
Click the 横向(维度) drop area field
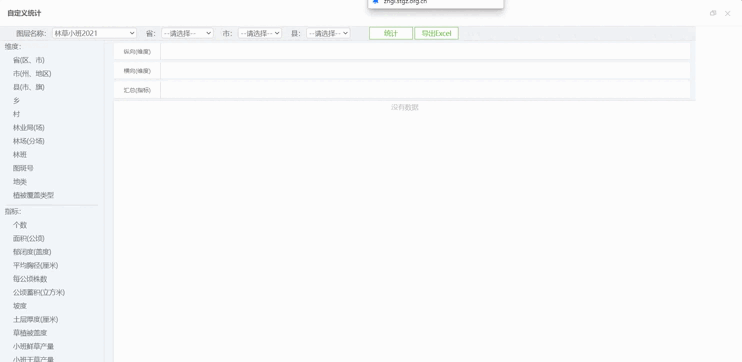click(x=425, y=71)
